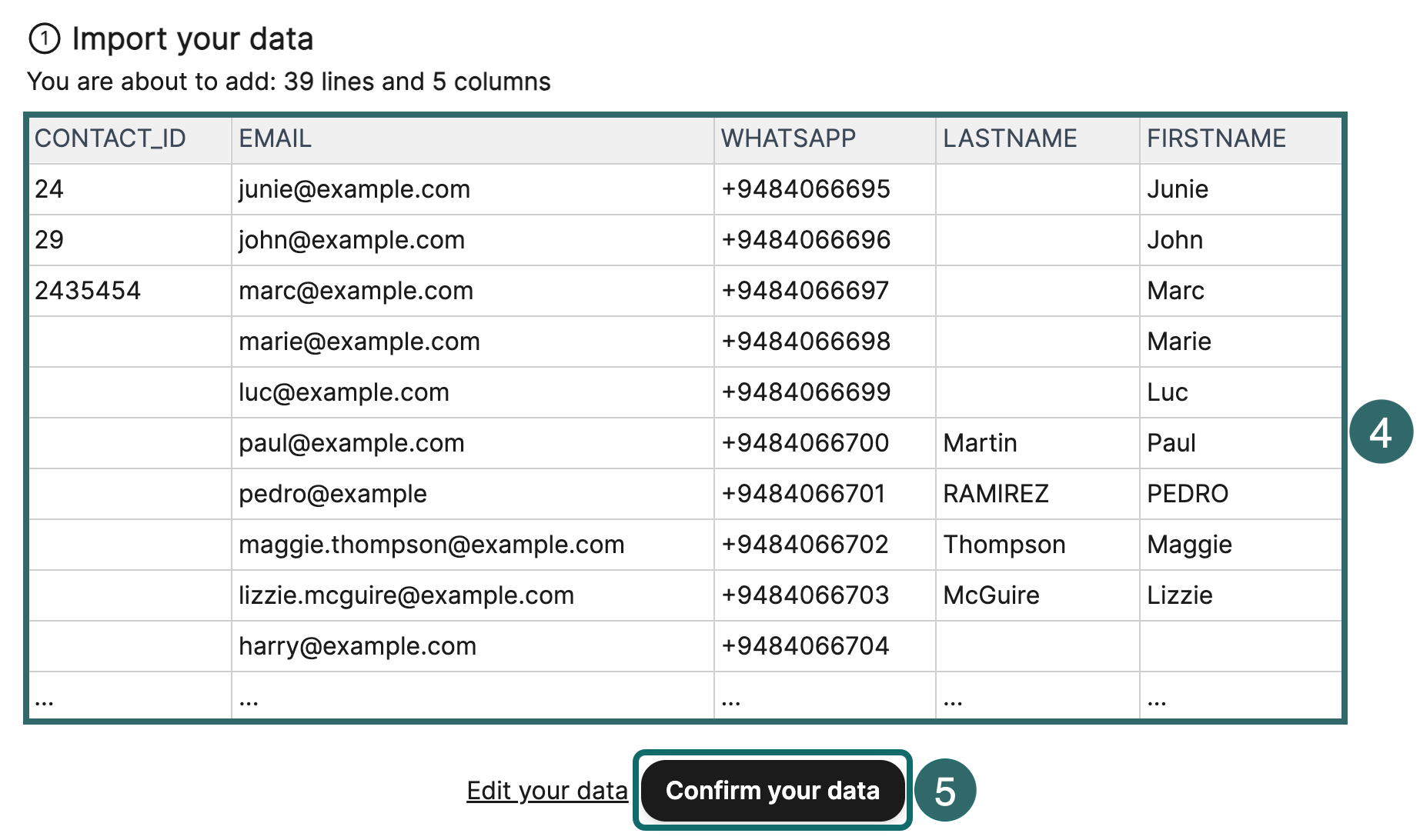This screenshot has height=840, width=1420.
Task: Select the McGuire last name cell
Action: (991, 595)
